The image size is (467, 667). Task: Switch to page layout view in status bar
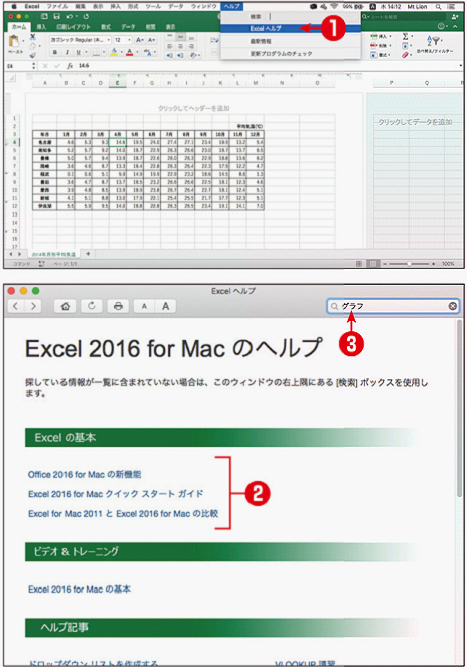tap(373, 264)
